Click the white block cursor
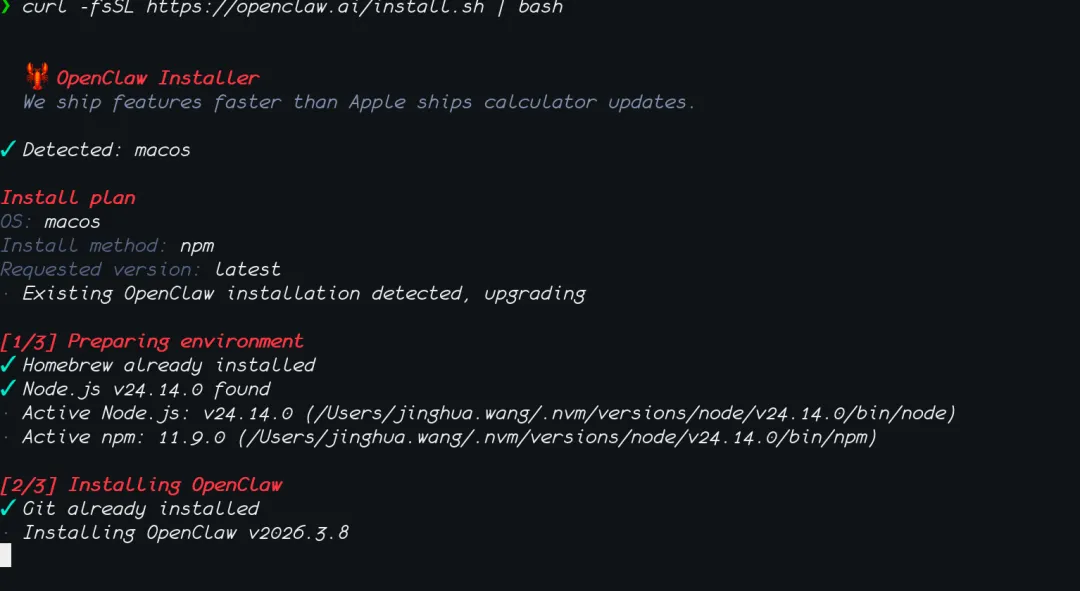 click(x=6, y=555)
